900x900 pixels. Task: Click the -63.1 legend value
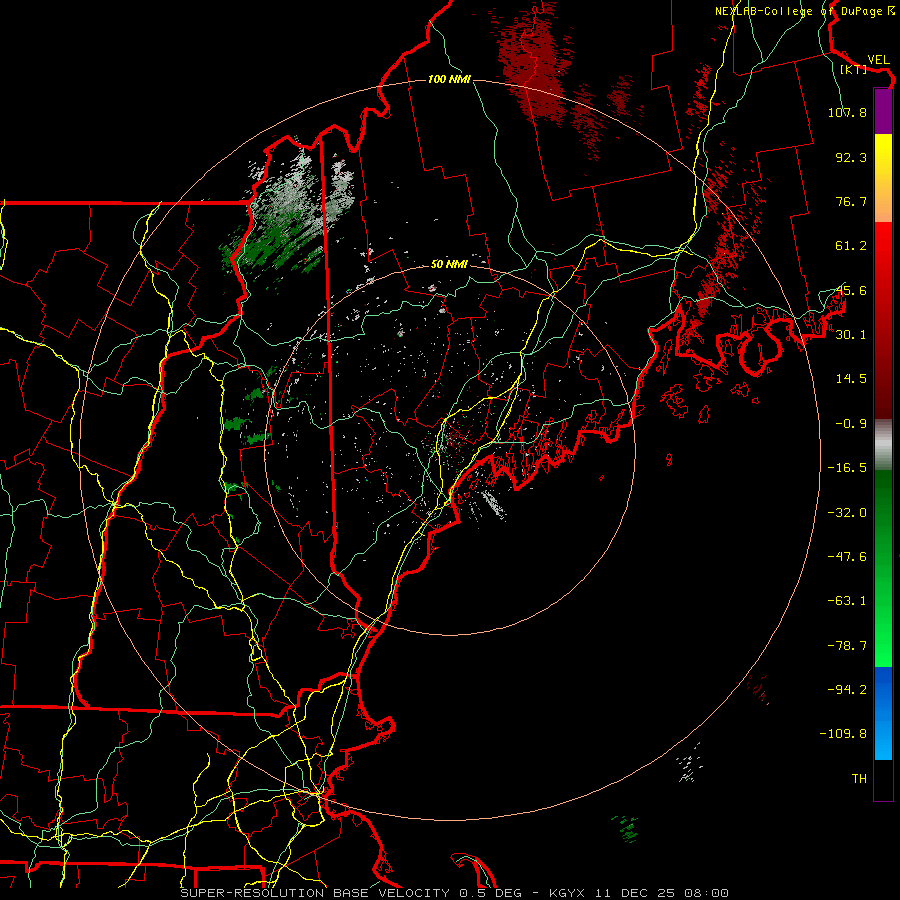point(847,601)
